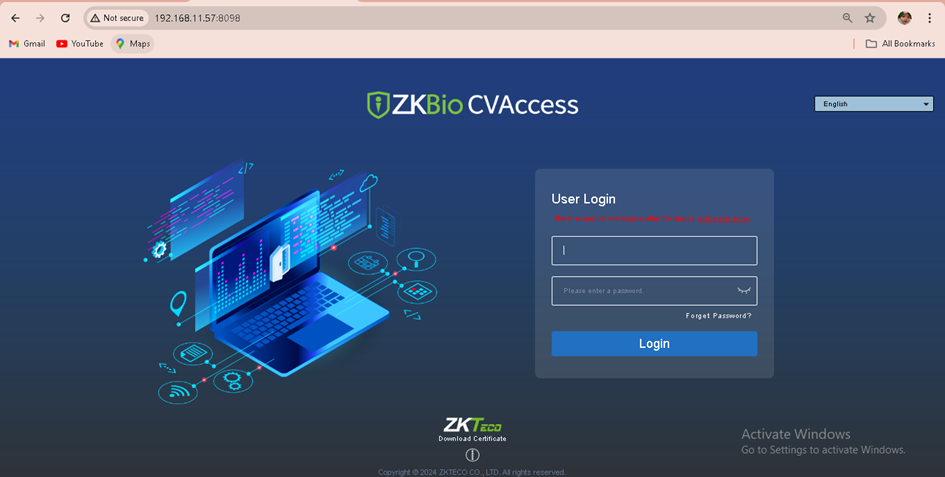
Task: Click the browser forward arrow
Action: (x=40, y=18)
